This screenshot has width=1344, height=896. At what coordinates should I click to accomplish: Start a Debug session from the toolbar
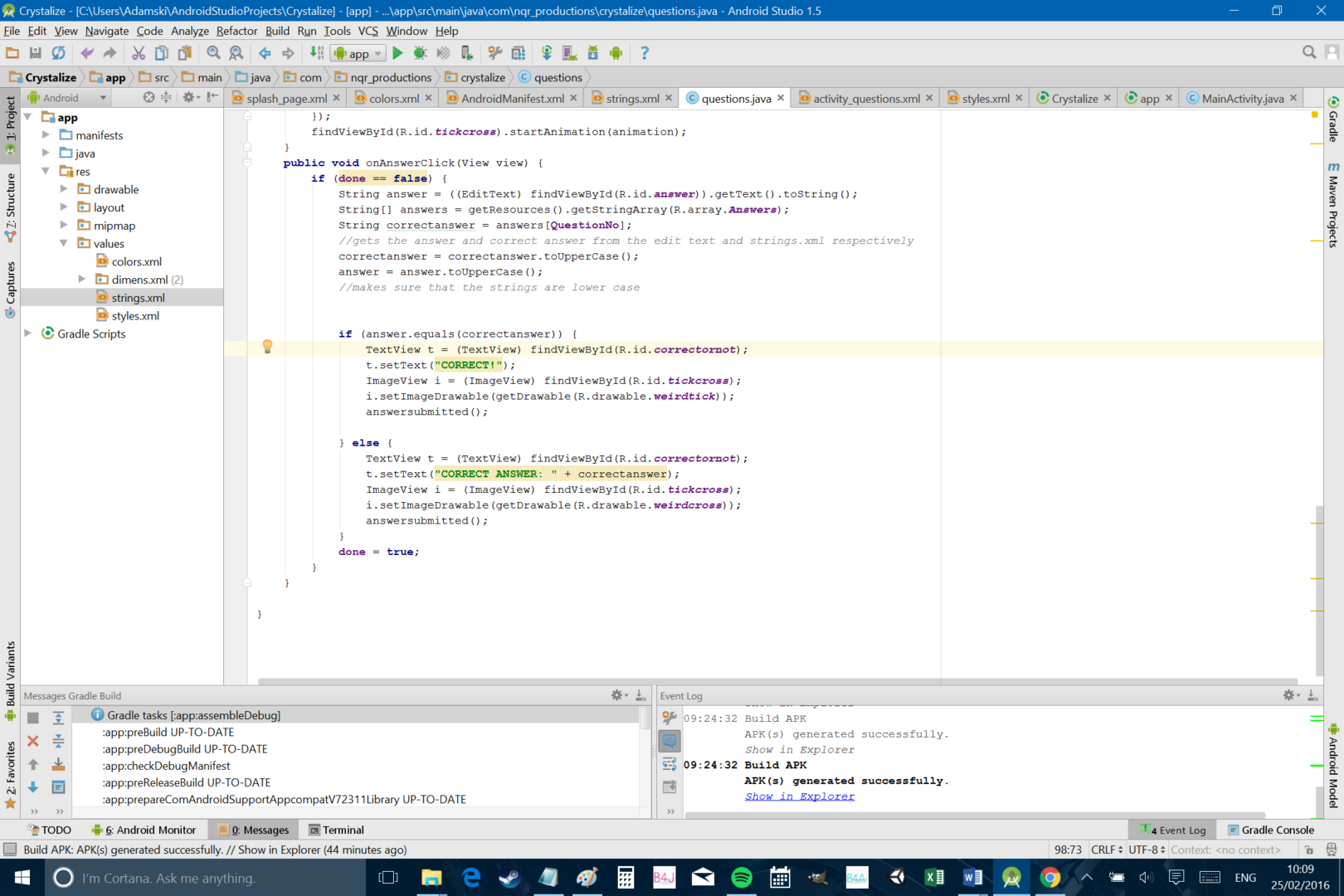(419, 52)
